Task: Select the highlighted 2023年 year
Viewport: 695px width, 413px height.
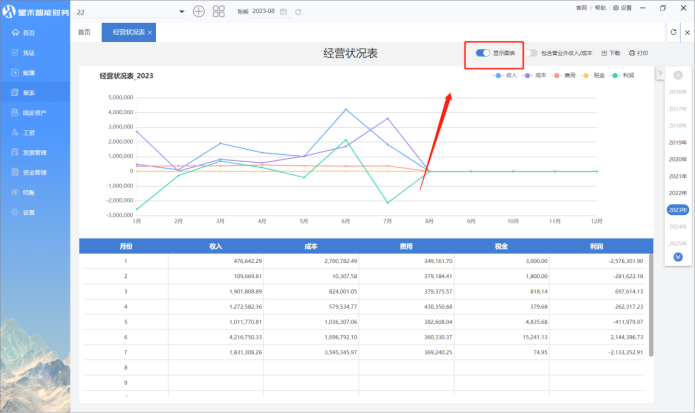Action: 678,210
